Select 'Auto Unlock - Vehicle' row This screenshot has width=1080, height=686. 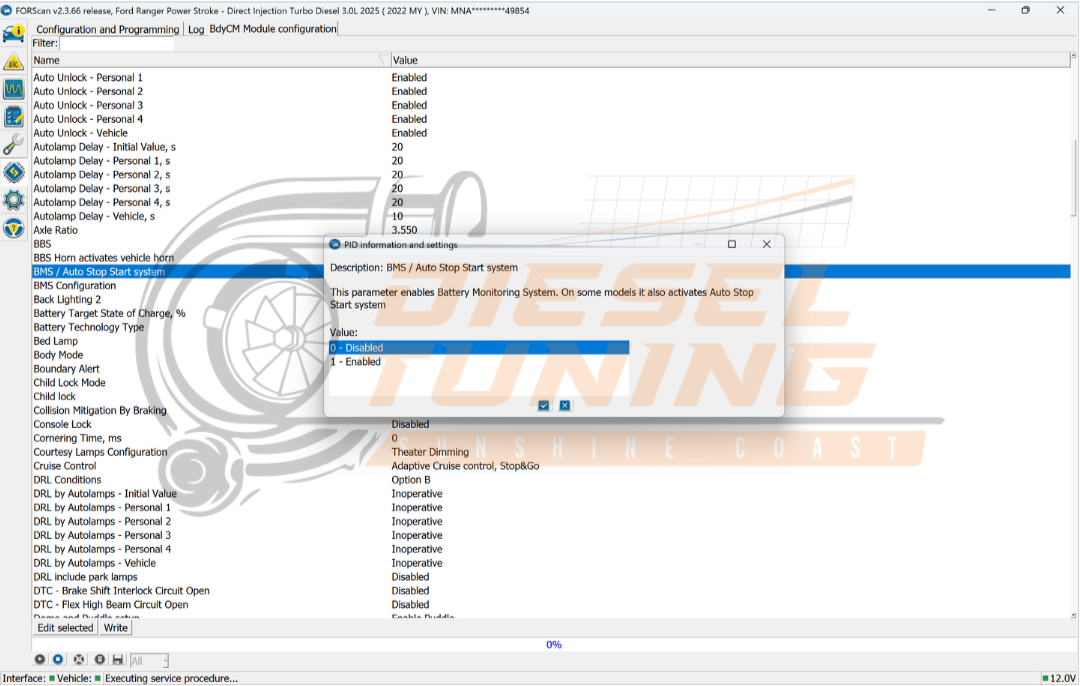551,133
